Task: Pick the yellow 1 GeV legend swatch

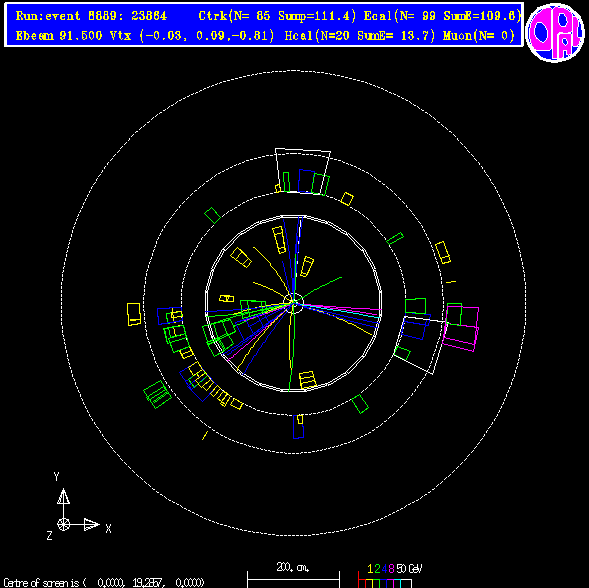Action: (370, 583)
